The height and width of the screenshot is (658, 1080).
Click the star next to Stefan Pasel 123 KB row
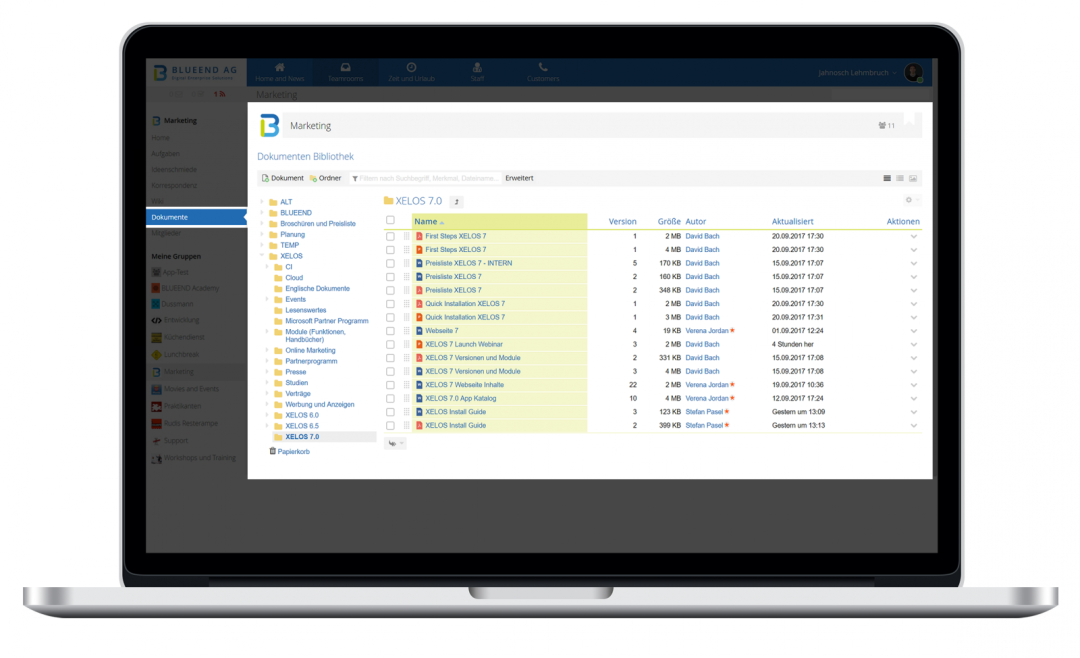click(x=727, y=412)
